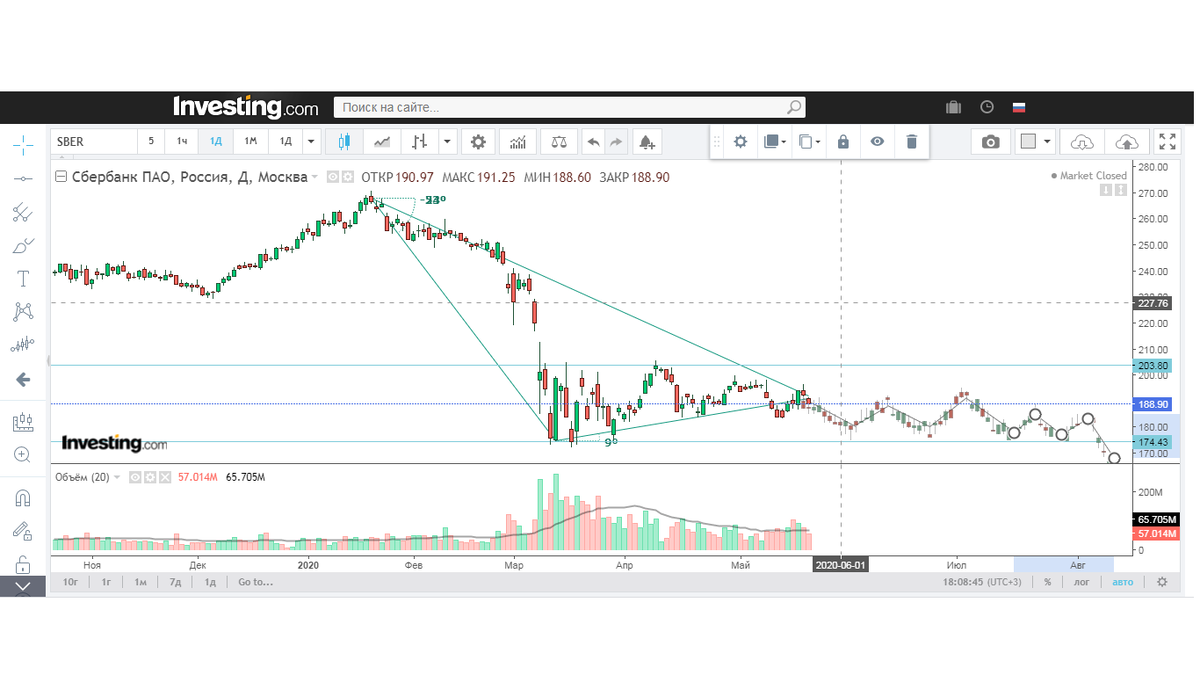Toggle the авто scale
Screen dimensions: 1200x675
[x=1123, y=582]
